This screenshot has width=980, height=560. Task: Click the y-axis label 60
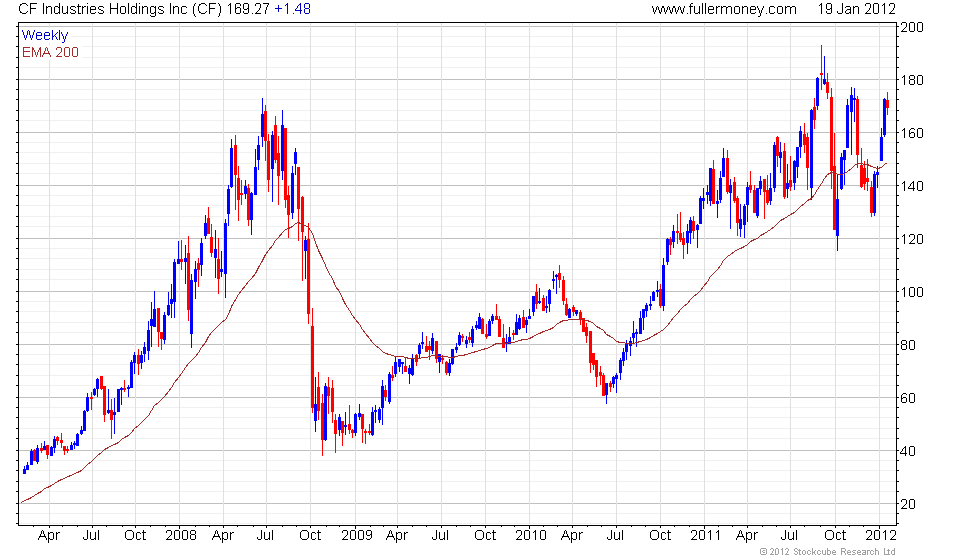click(x=908, y=398)
